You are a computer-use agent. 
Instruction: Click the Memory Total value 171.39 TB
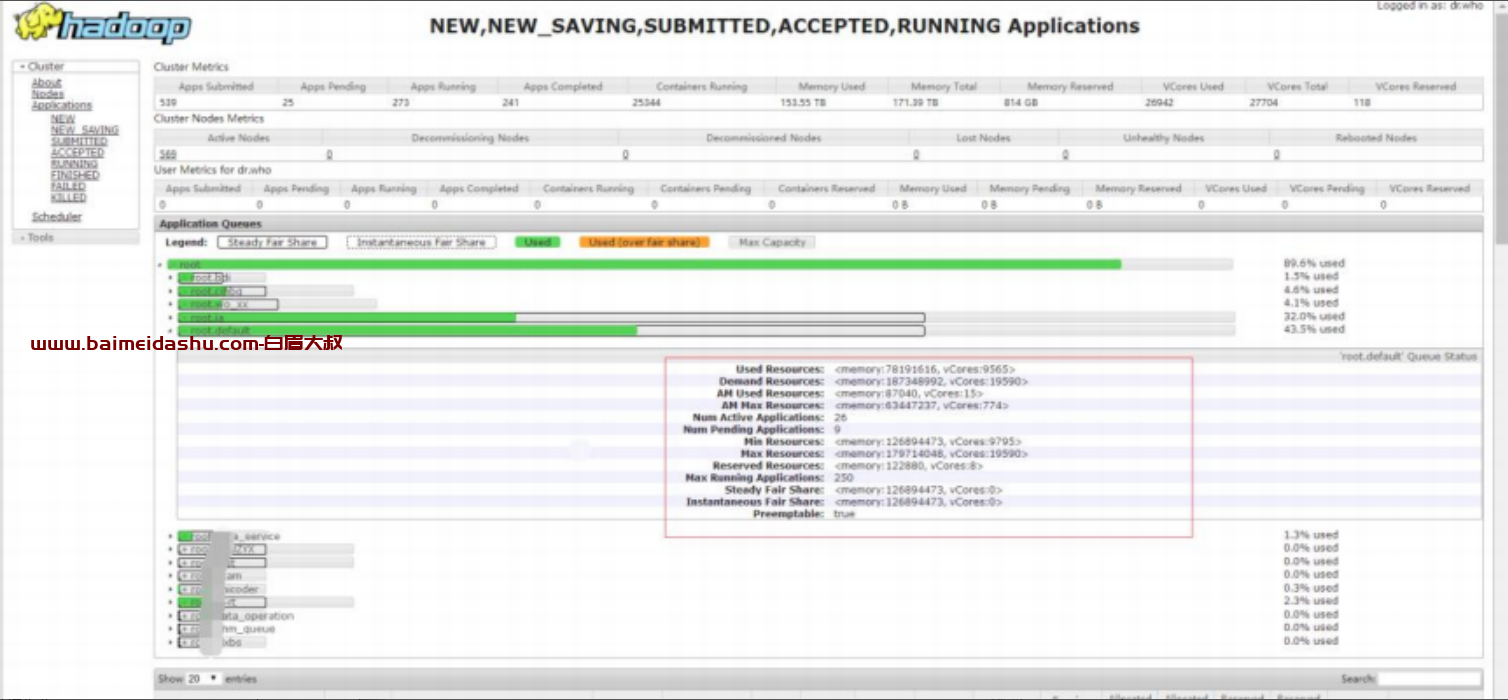(x=915, y=102)
